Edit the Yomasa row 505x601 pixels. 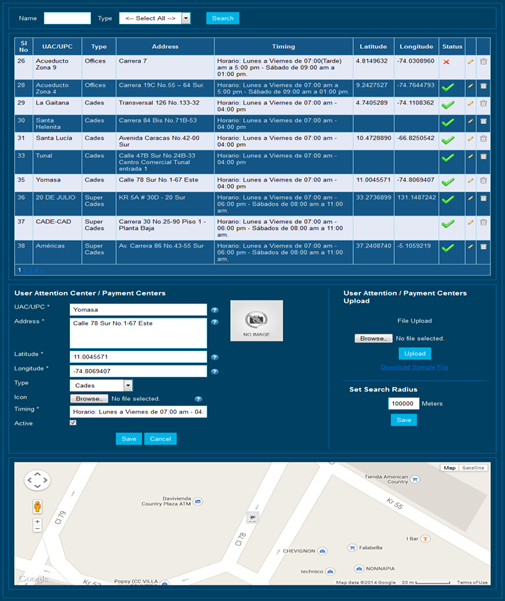click(x=470, y=181)
